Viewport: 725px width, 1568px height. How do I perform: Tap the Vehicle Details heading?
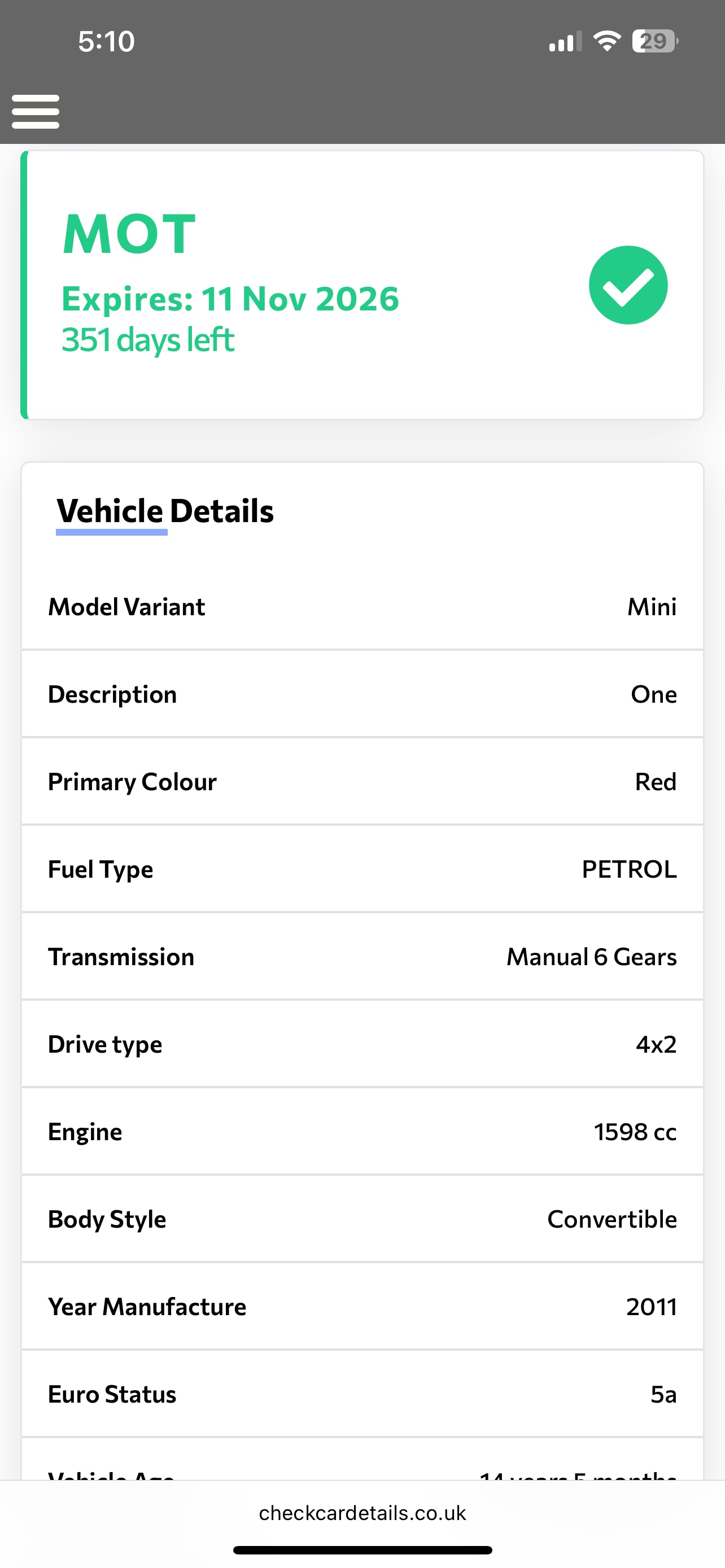(165, 511)
